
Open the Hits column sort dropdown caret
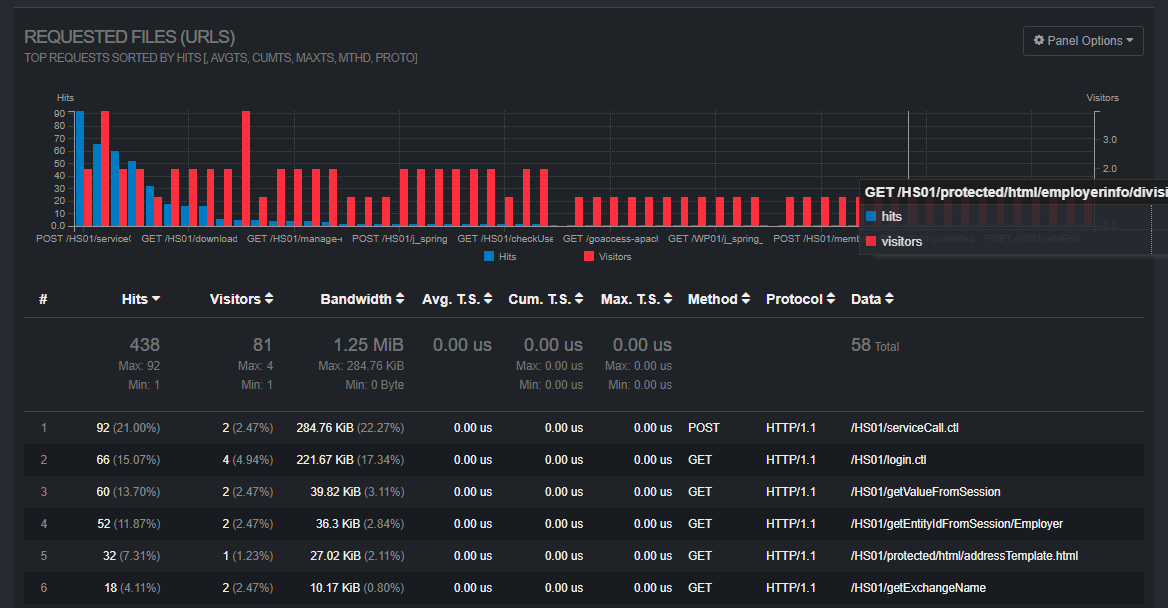tap(156, 298)
